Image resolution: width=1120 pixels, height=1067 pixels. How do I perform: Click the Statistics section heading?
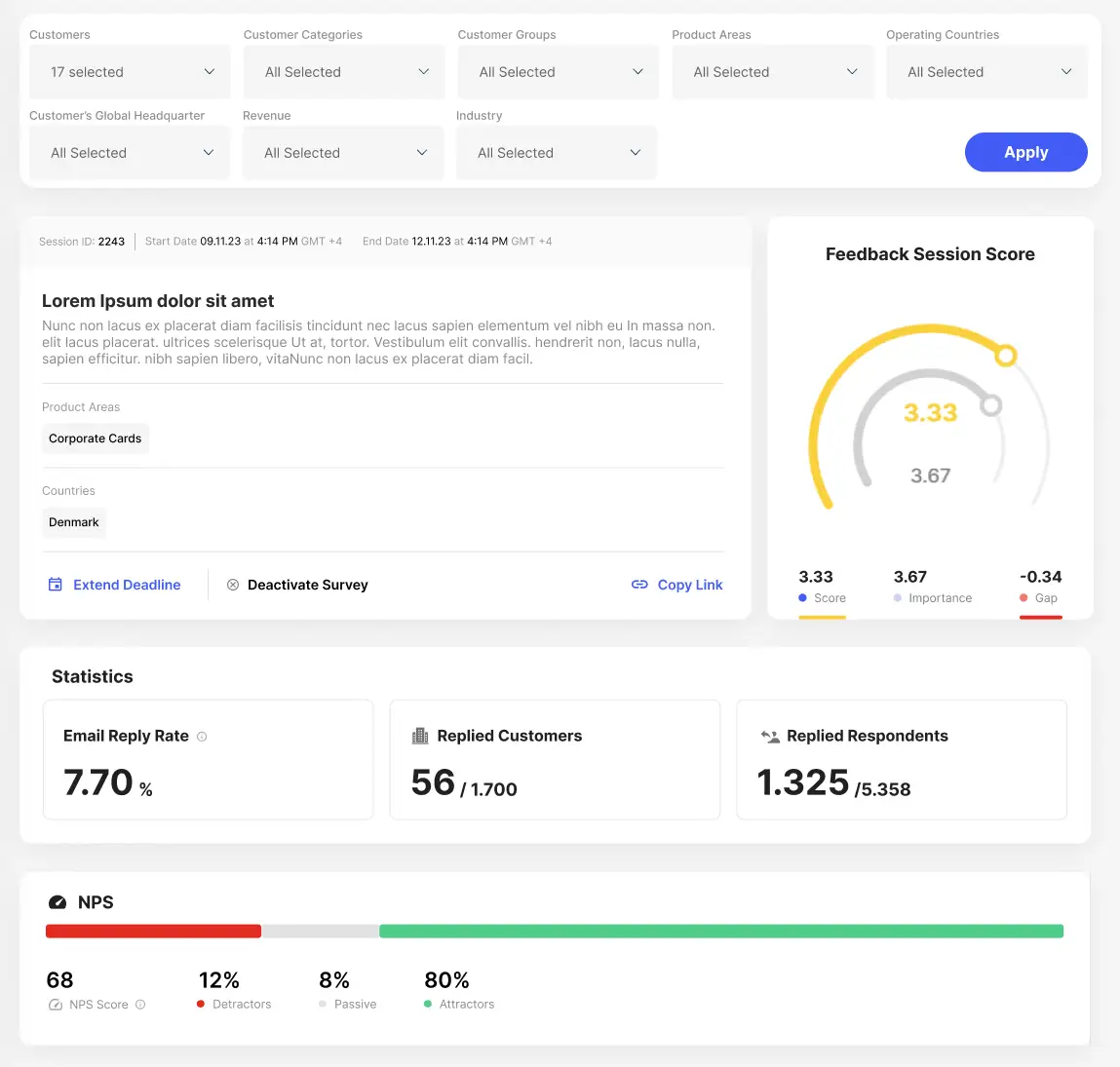click(x=93, y=676)
